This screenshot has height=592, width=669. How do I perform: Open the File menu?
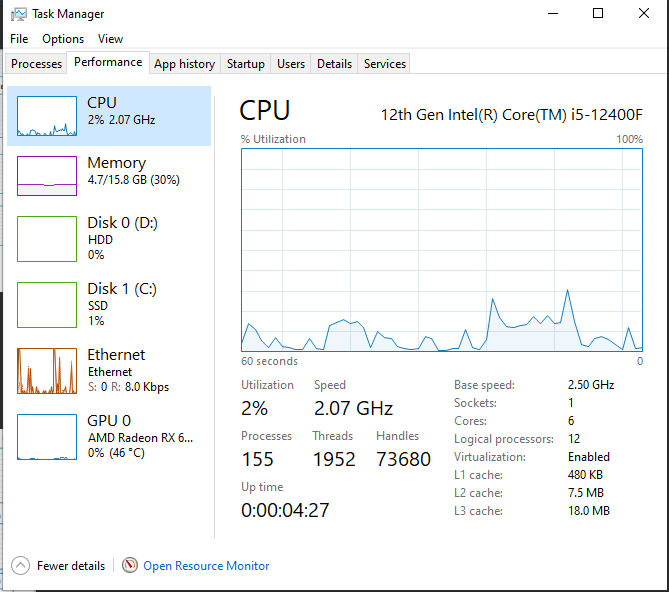[19, 39]
